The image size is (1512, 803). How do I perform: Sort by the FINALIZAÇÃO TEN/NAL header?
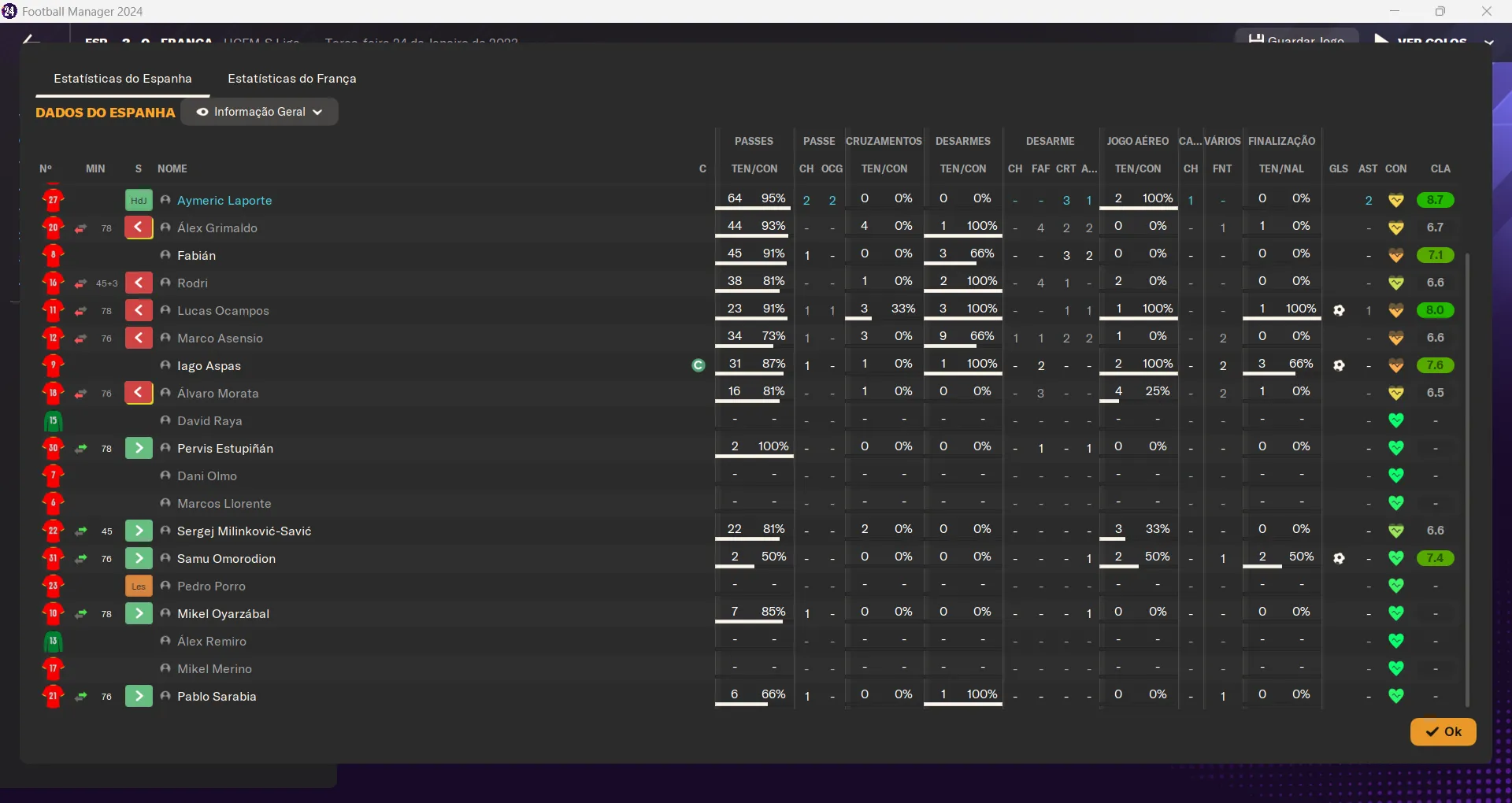1281,169
